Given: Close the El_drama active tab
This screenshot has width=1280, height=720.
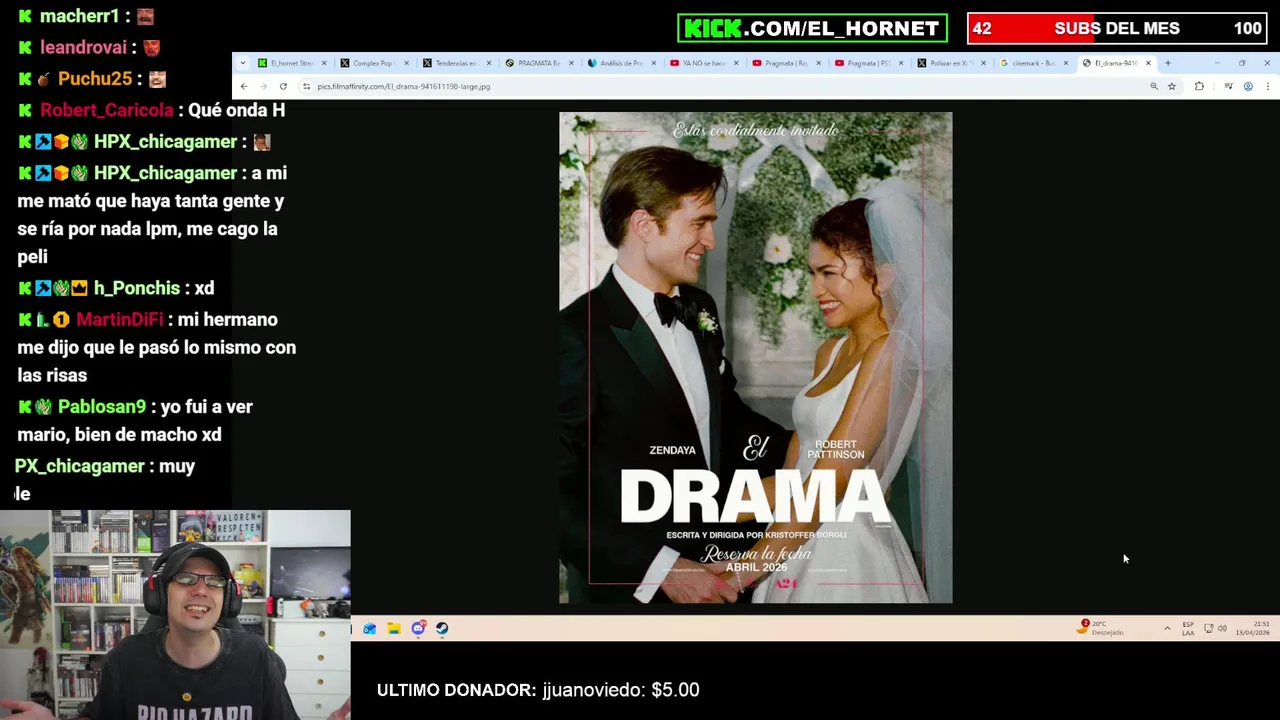Looking at the screenshot, I should [1148, 63].
